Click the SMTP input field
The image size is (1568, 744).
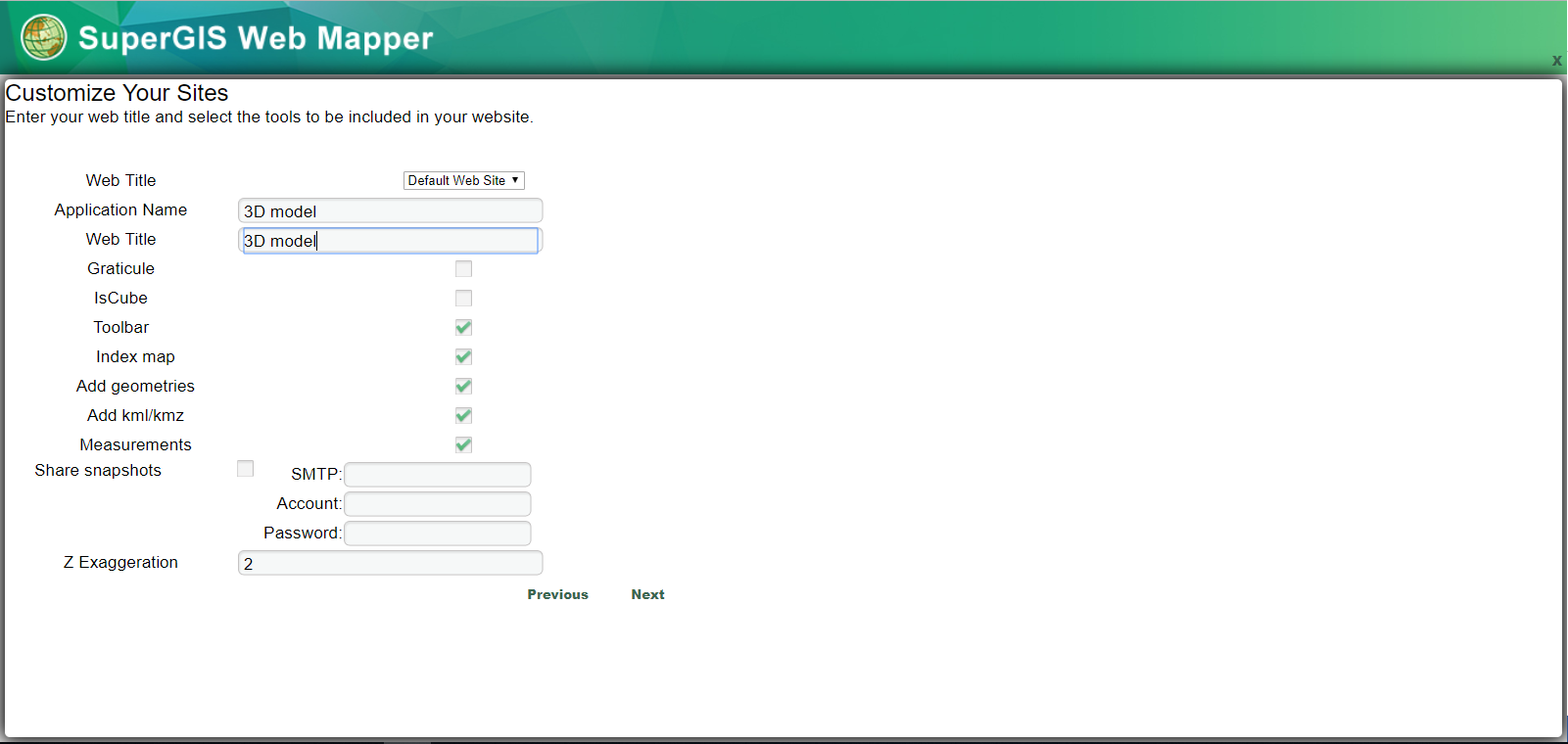point(438,475)
